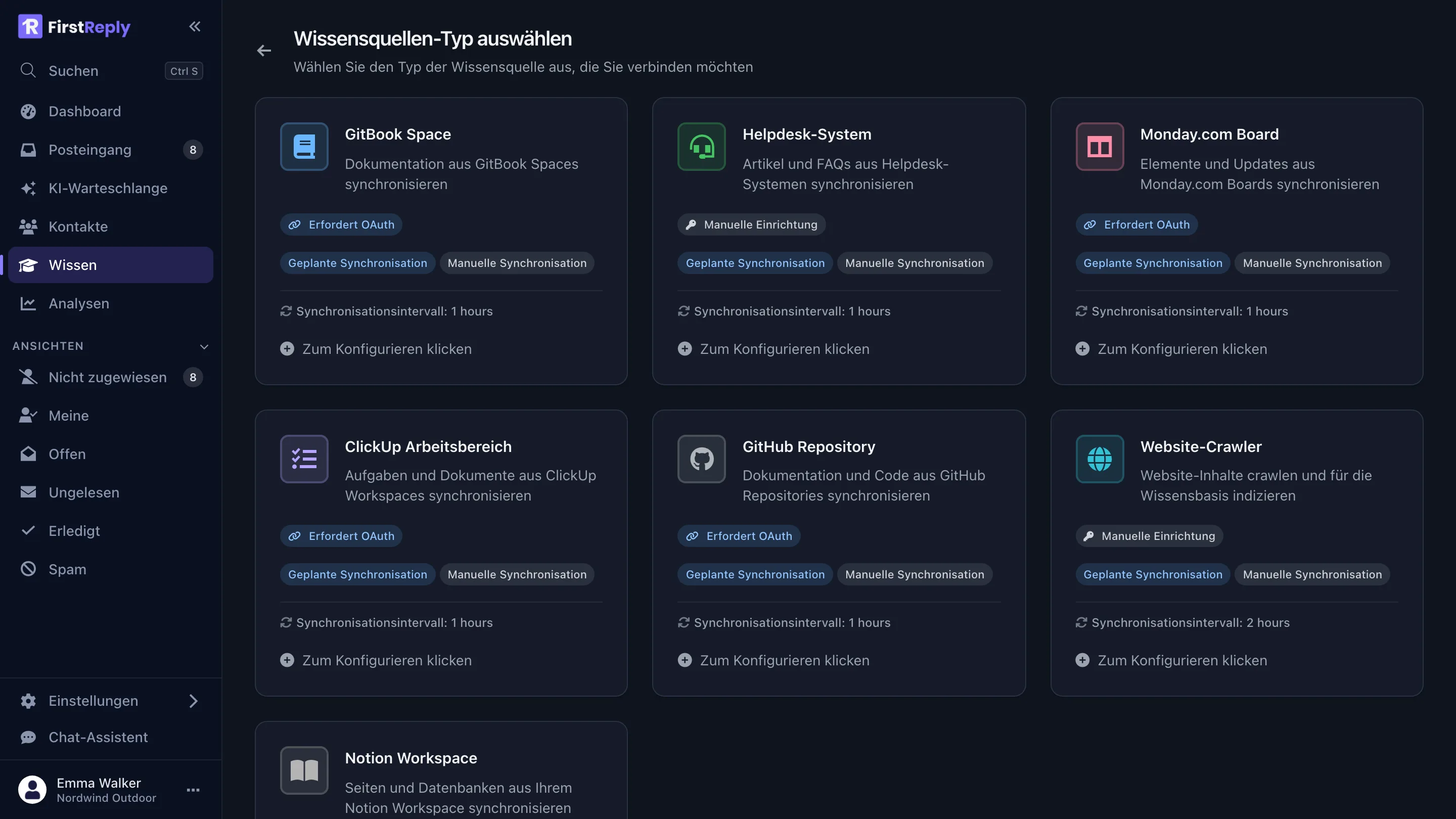Collapse the ANSICHTEN section chevron
The image size is (1456, 819).
coord(204,346)
